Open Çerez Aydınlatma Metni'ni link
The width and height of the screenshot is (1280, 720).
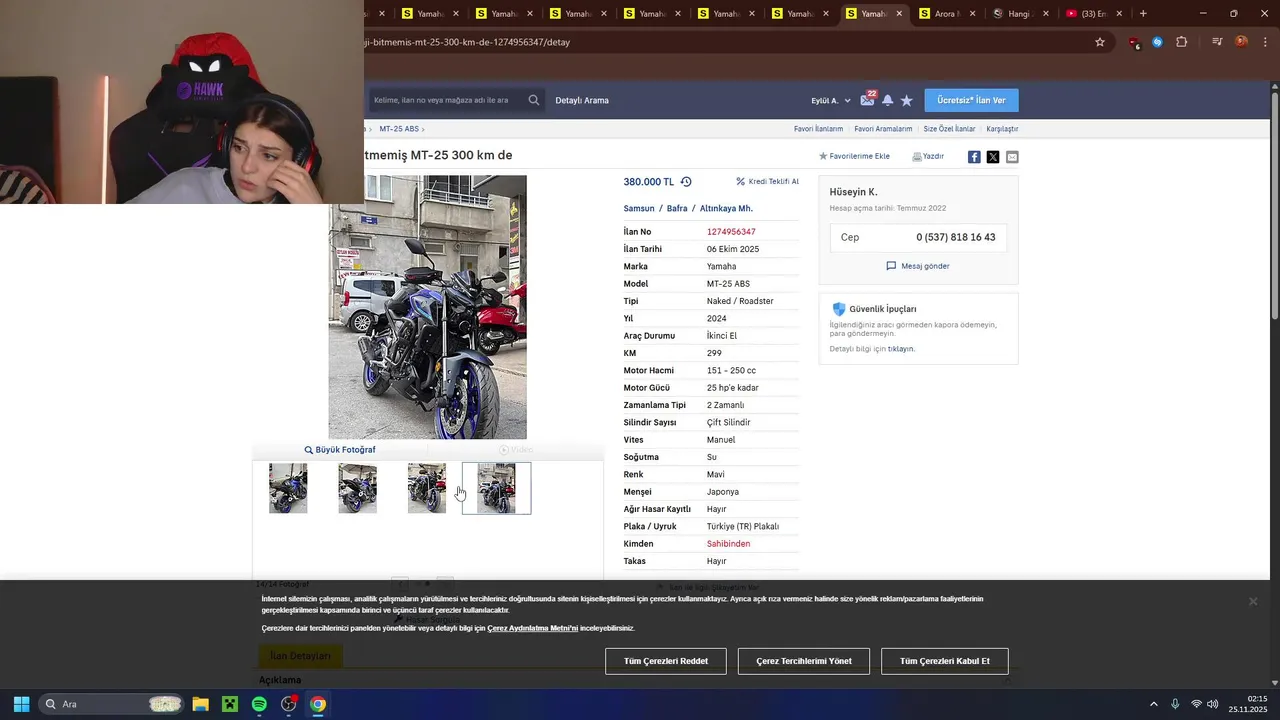coord(532,628)
